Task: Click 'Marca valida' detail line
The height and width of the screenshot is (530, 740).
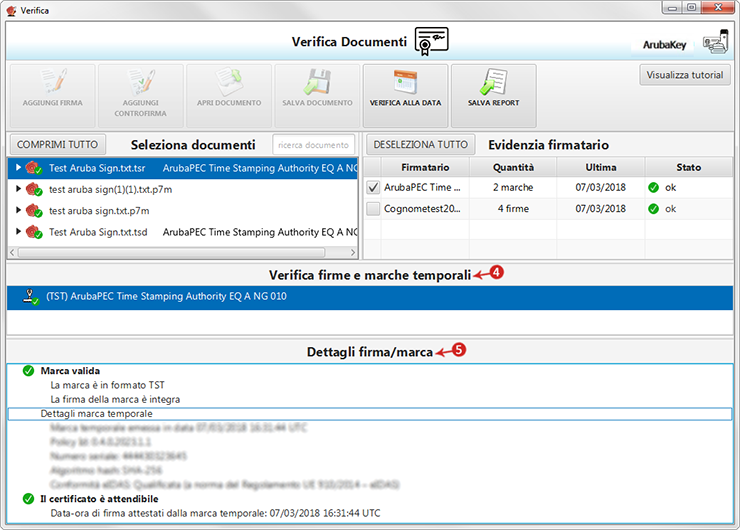Action: click(70, 371)
